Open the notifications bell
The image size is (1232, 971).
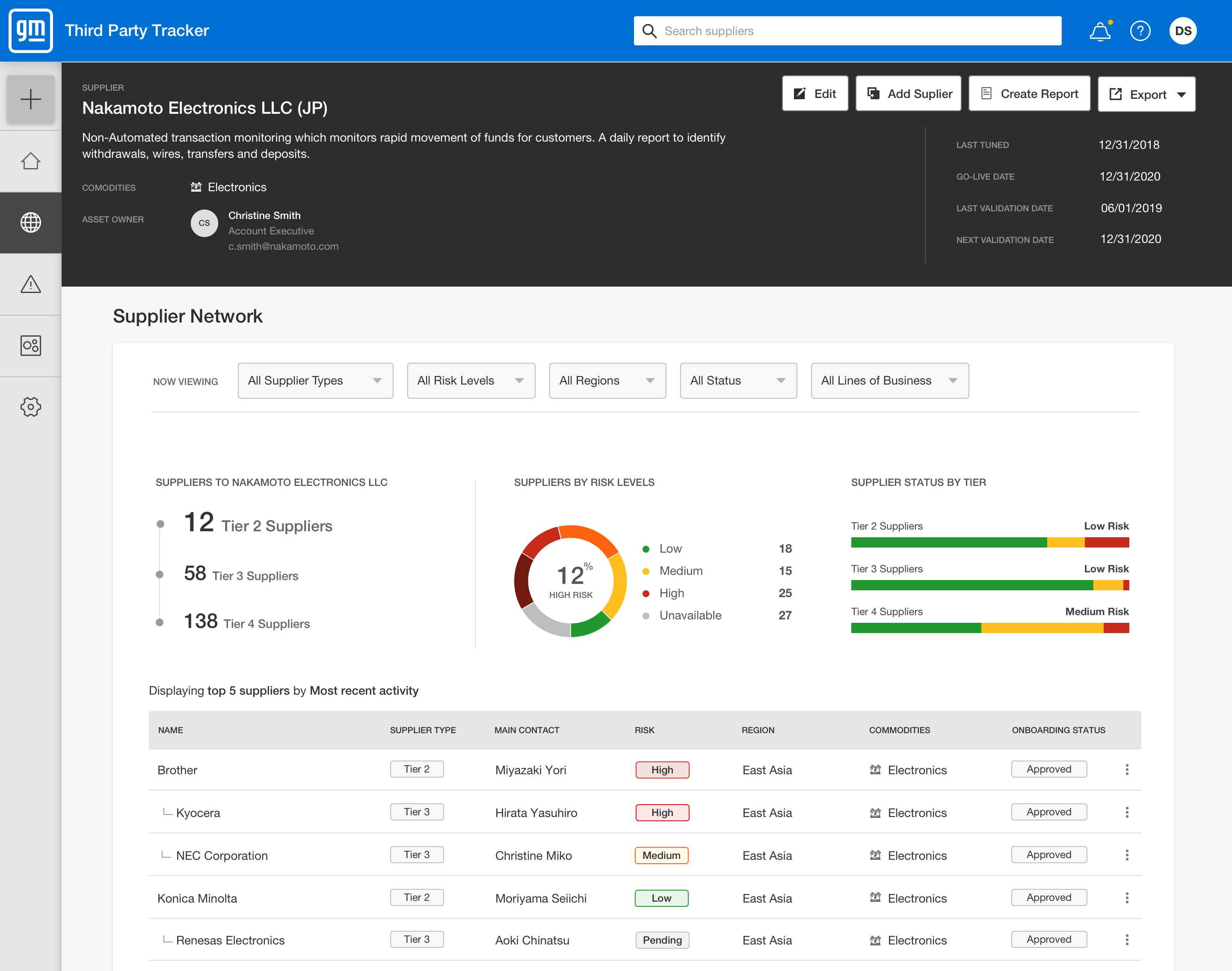(x=1100, y=31)
